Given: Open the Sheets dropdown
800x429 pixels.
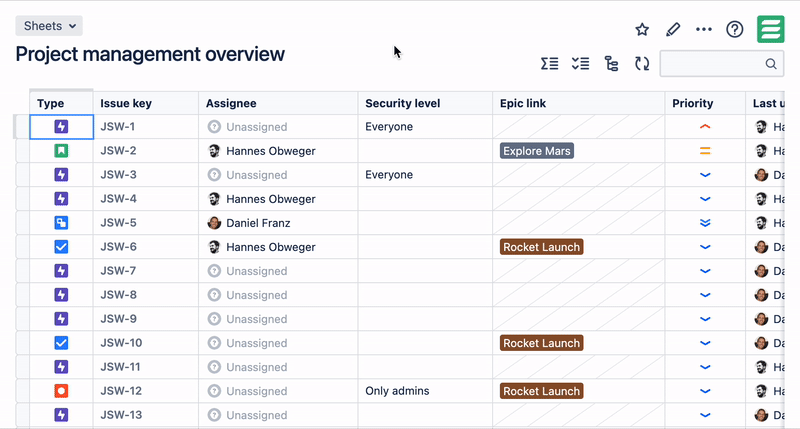Looking at the screenshot, I should pyautogui.click(x=49, y=26).
